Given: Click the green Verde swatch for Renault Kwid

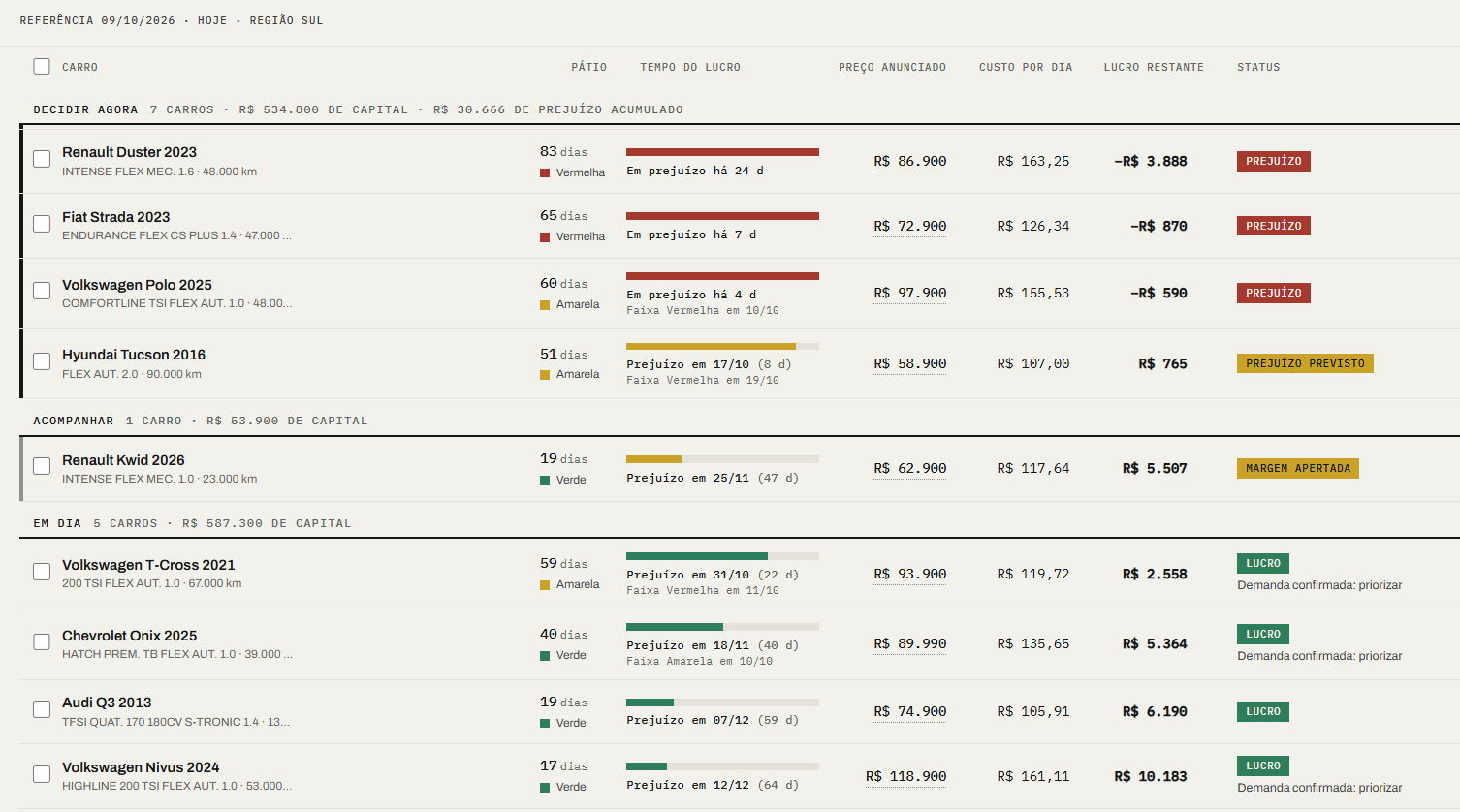Looking at the screenshot, I should (545, 480).
